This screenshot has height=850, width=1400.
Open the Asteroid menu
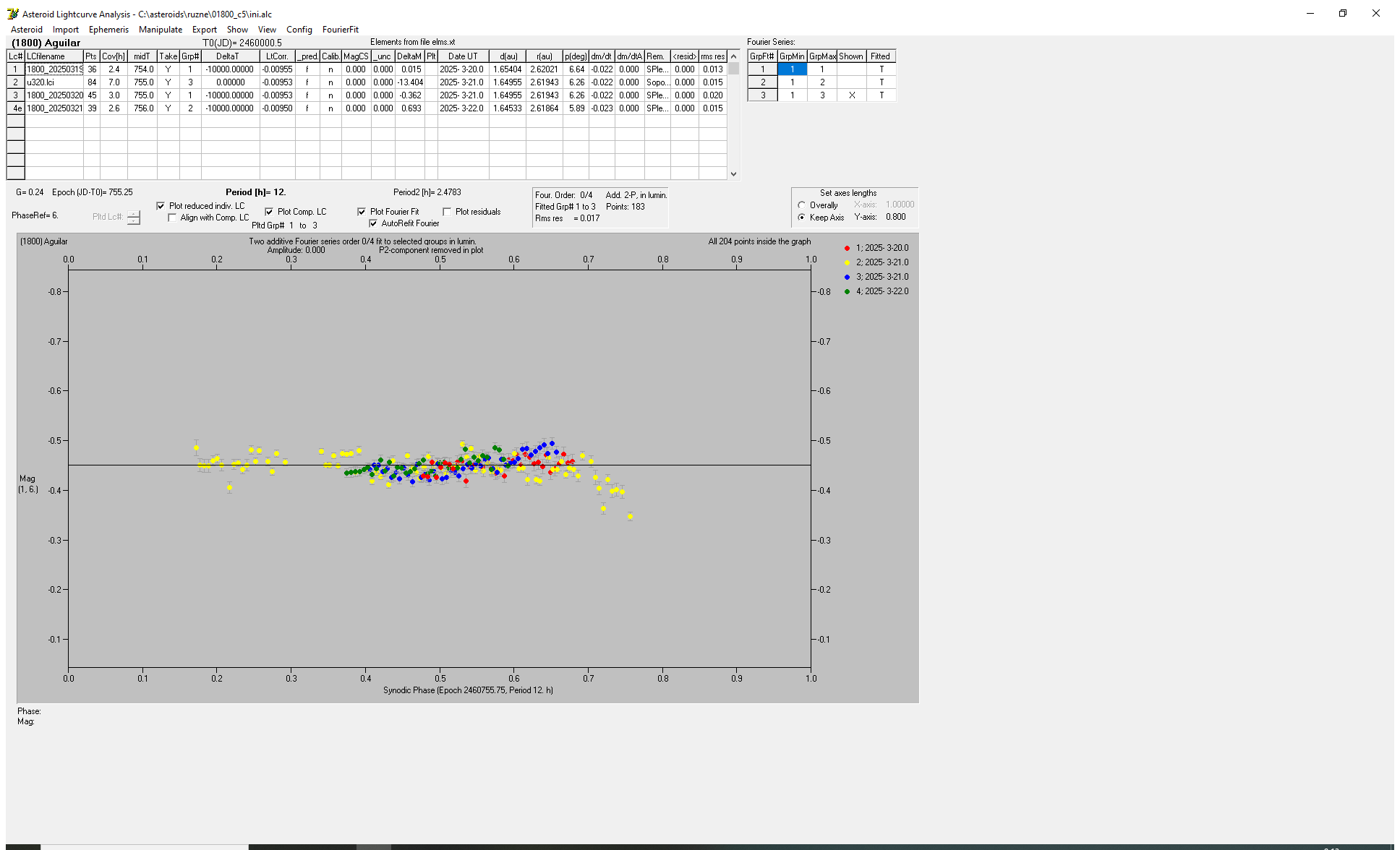pos(27,30)
